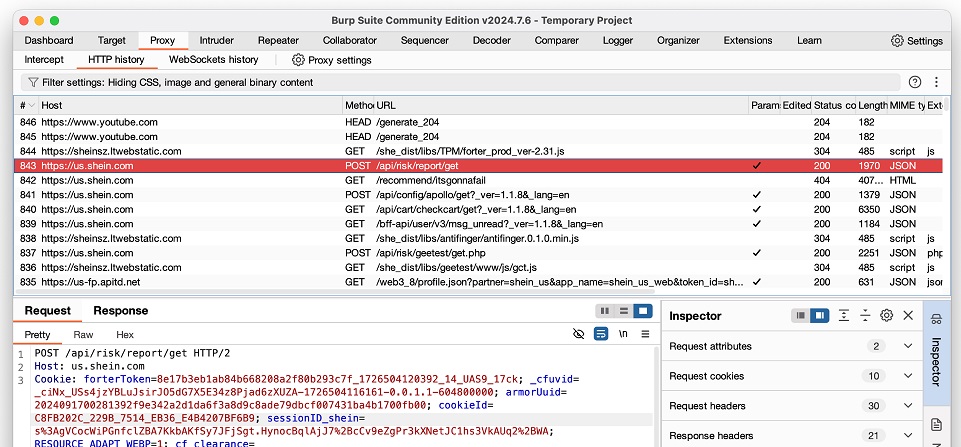The image size is (961, 447).
Task: Open the Intruder tab
Action: pyautogui.click(x=216, y=40)
